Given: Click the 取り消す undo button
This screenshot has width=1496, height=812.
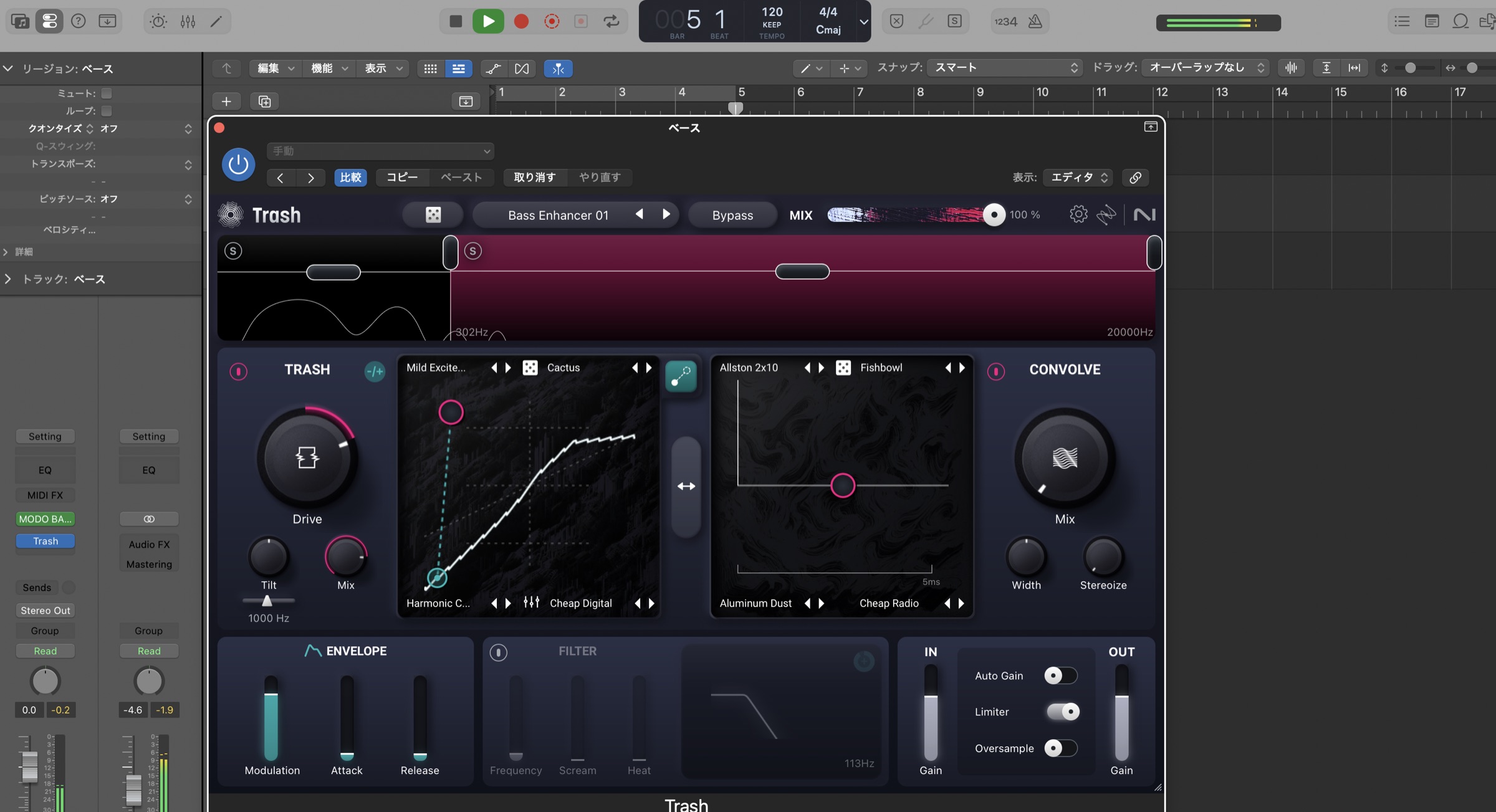Looking at the screenshot, I should tap(534, 178).
